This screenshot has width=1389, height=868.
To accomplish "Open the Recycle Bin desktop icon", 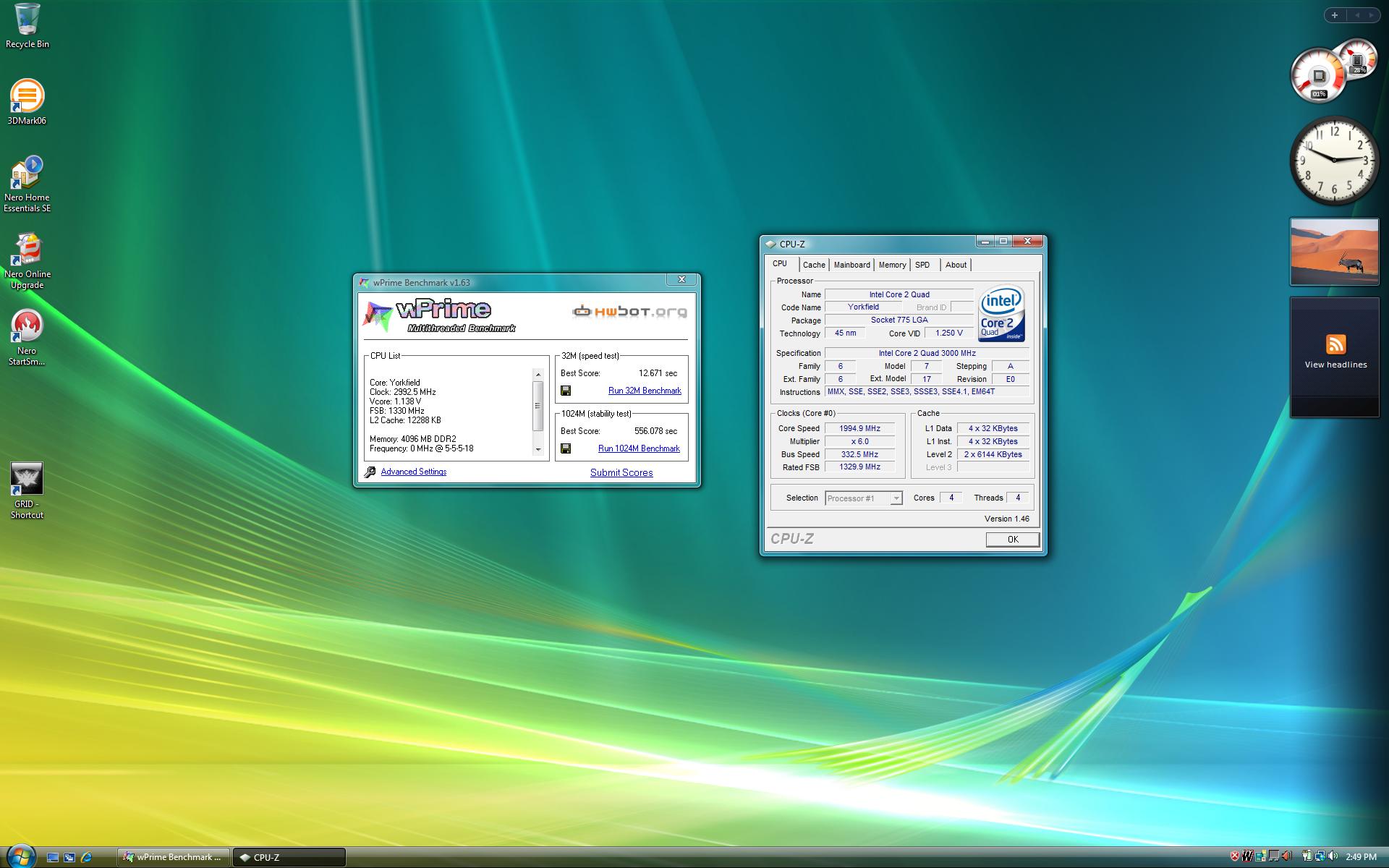I will click(27, 27).
